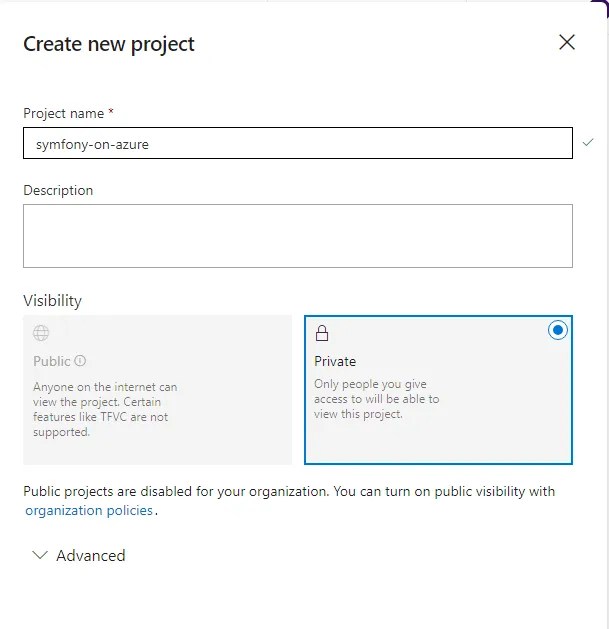Open the info icon beside Public

(x=80, y=361)
